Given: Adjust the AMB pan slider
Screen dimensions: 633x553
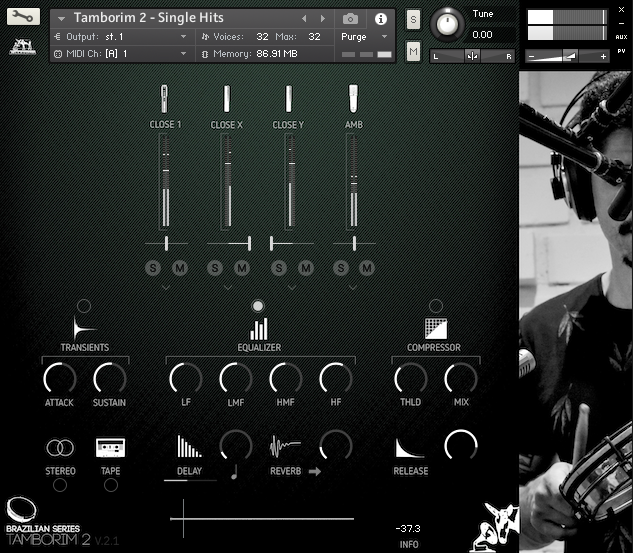Looking at the screenshot, I should [x=354, y=244].
